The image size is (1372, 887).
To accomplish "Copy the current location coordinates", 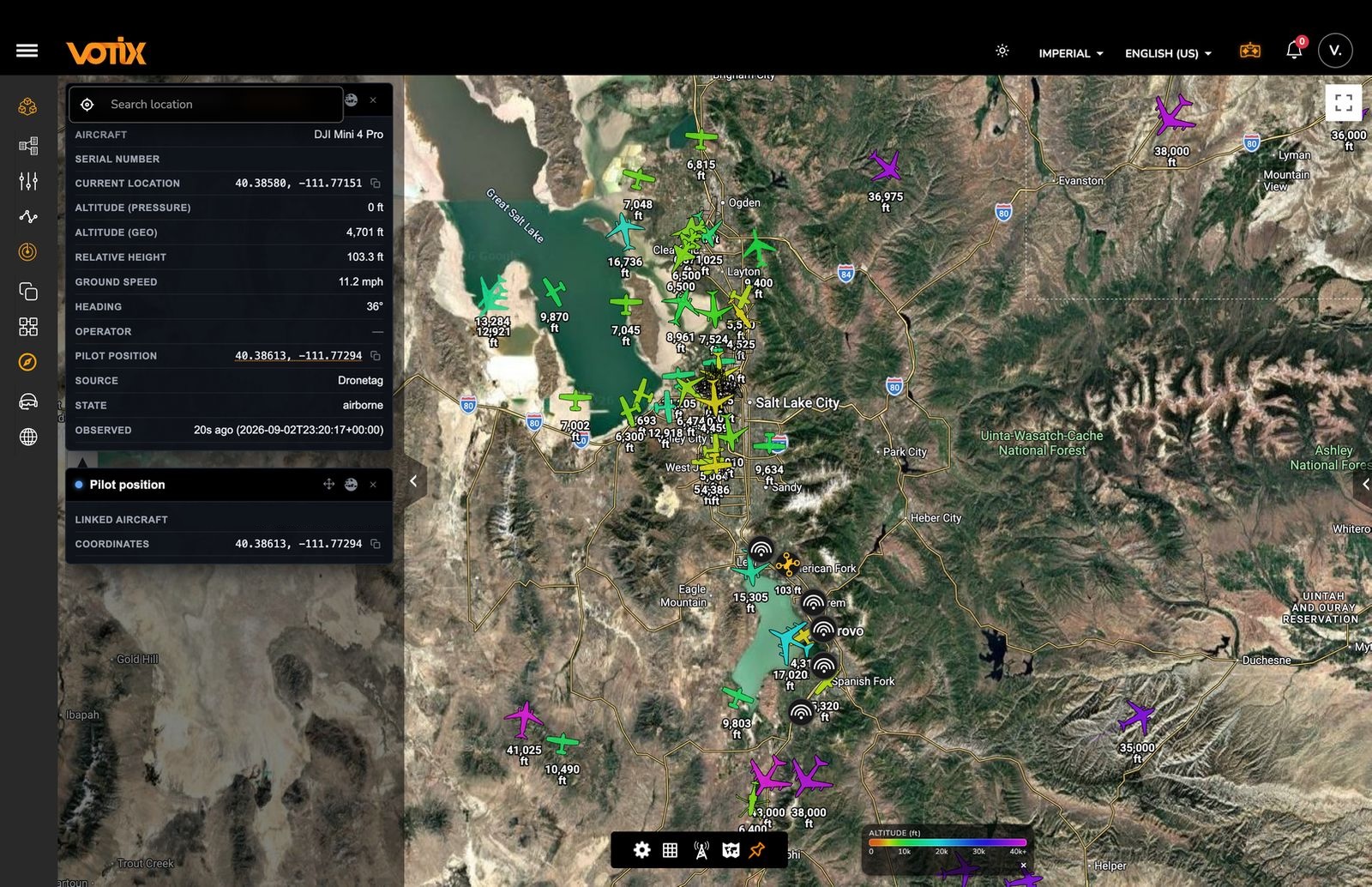I will (x=376, y=184).
